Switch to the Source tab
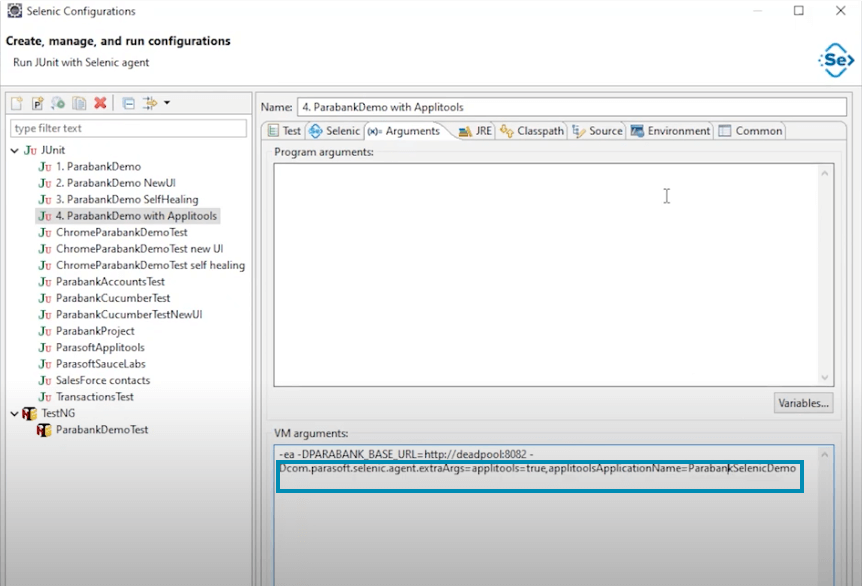 (x=598, y=131)
